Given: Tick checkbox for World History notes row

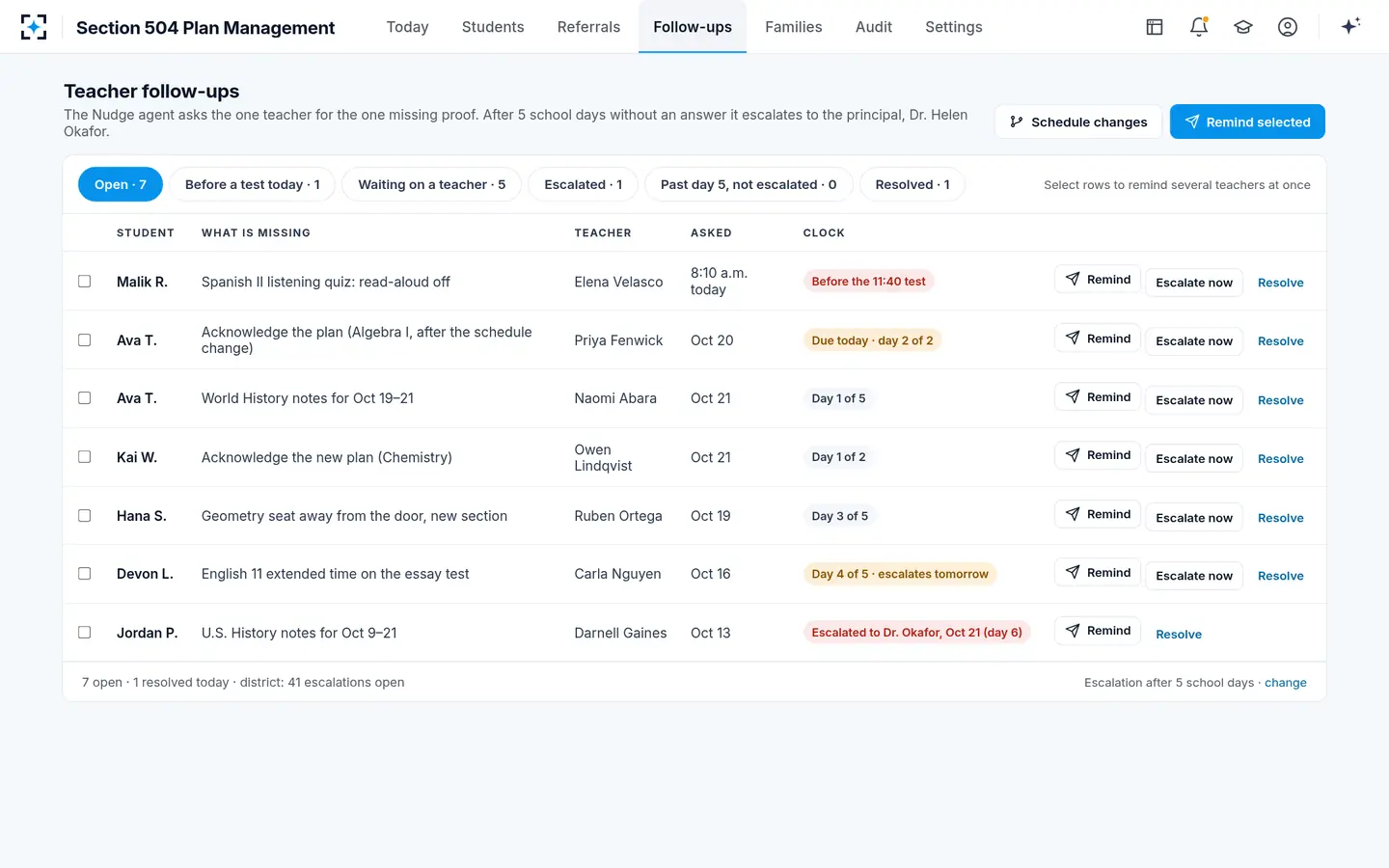Looking at the screenshot, I should click(x=85, y=398).
